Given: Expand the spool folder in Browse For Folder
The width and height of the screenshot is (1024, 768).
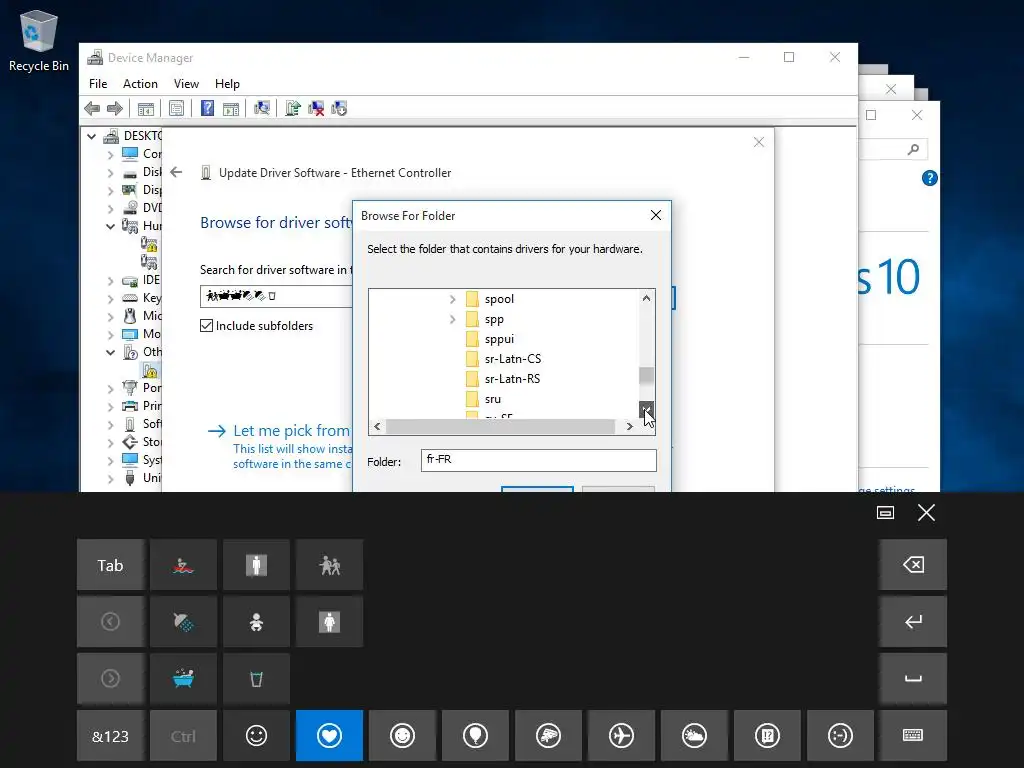Looking at the screenshot, I should tap(452, 299).
